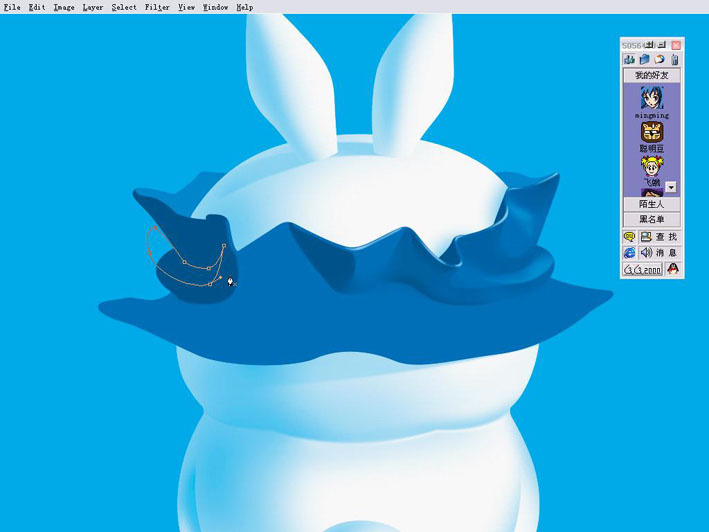The image size is (709, 532).
Task: Click the blue folder icon in the QQ panel
Action: pyautogui.click(x=644, y=60)
